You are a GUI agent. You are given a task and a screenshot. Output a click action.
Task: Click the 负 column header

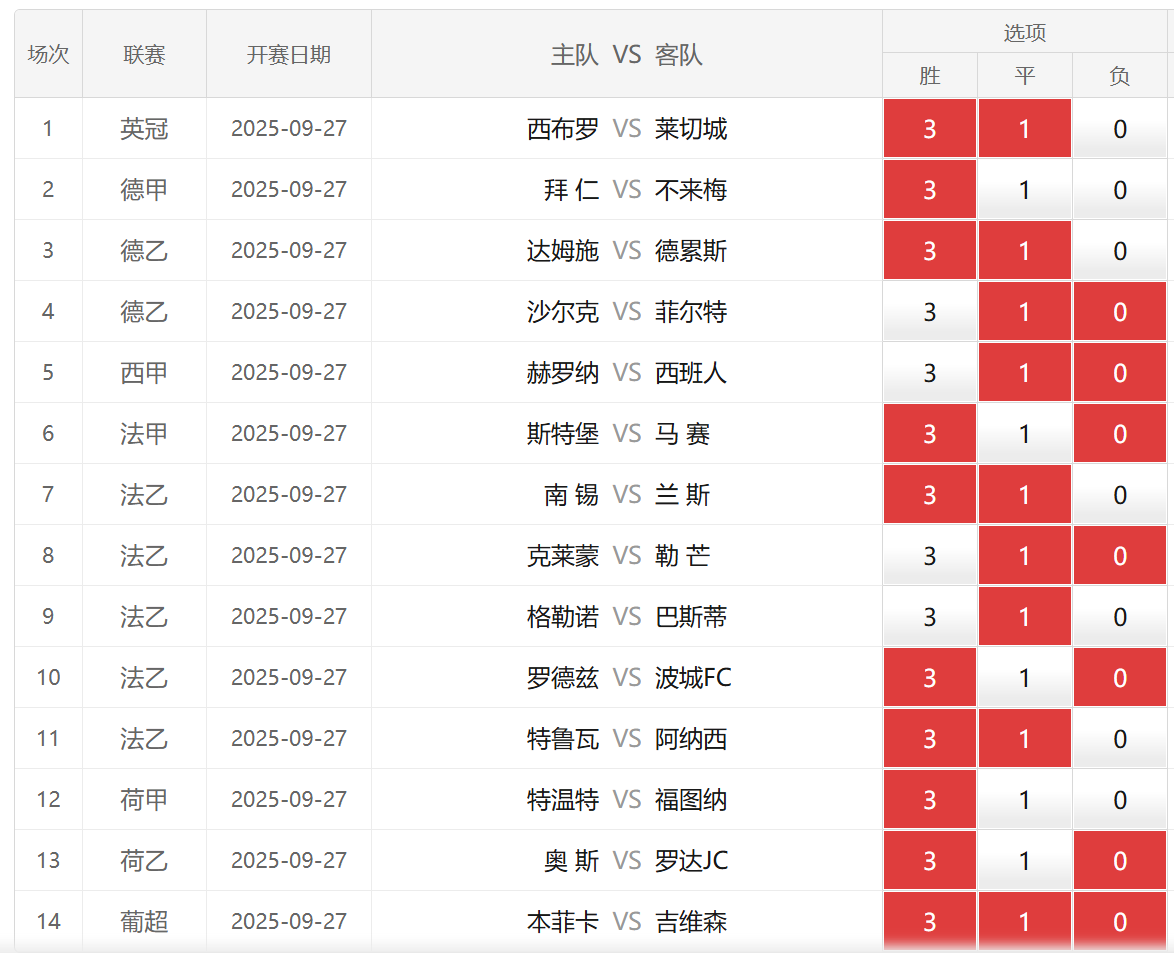click(x=1119, y=76)
